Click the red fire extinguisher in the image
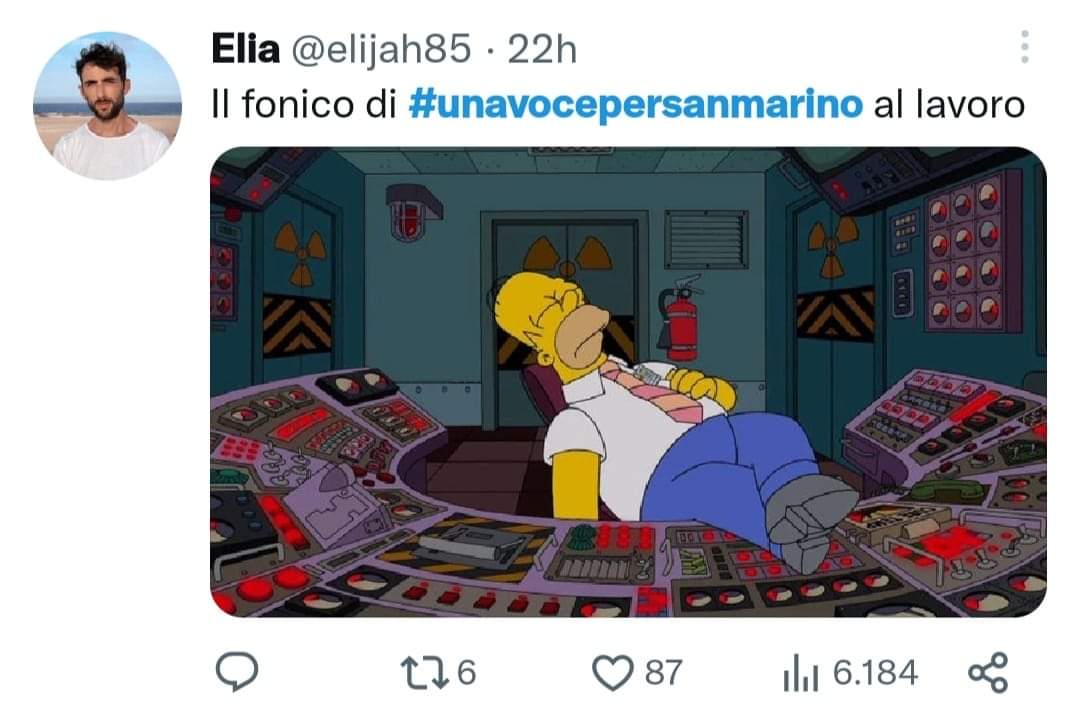 (x=679, y=318)
